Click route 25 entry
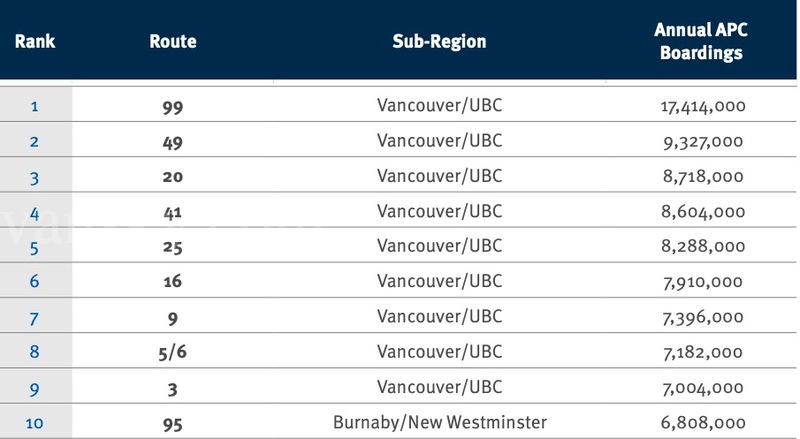 pyautogui.click(x=173, y=247)
